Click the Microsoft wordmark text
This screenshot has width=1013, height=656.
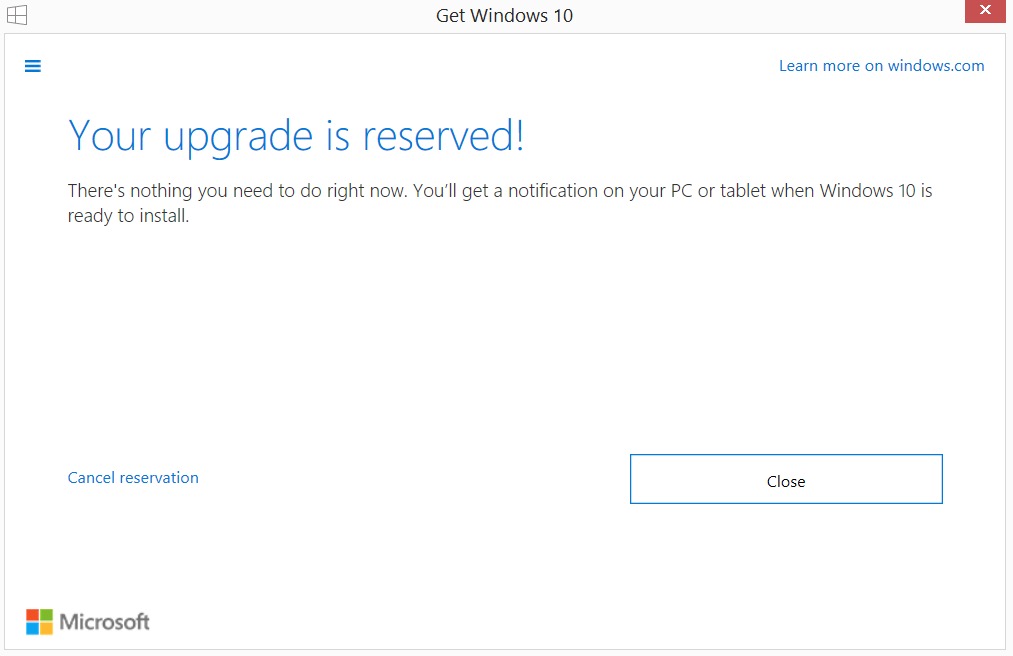click(105, 622)
